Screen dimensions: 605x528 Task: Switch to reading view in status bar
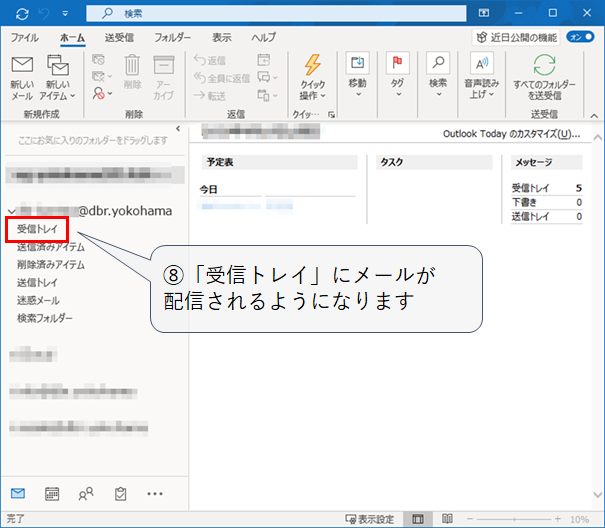coord(444,520)
